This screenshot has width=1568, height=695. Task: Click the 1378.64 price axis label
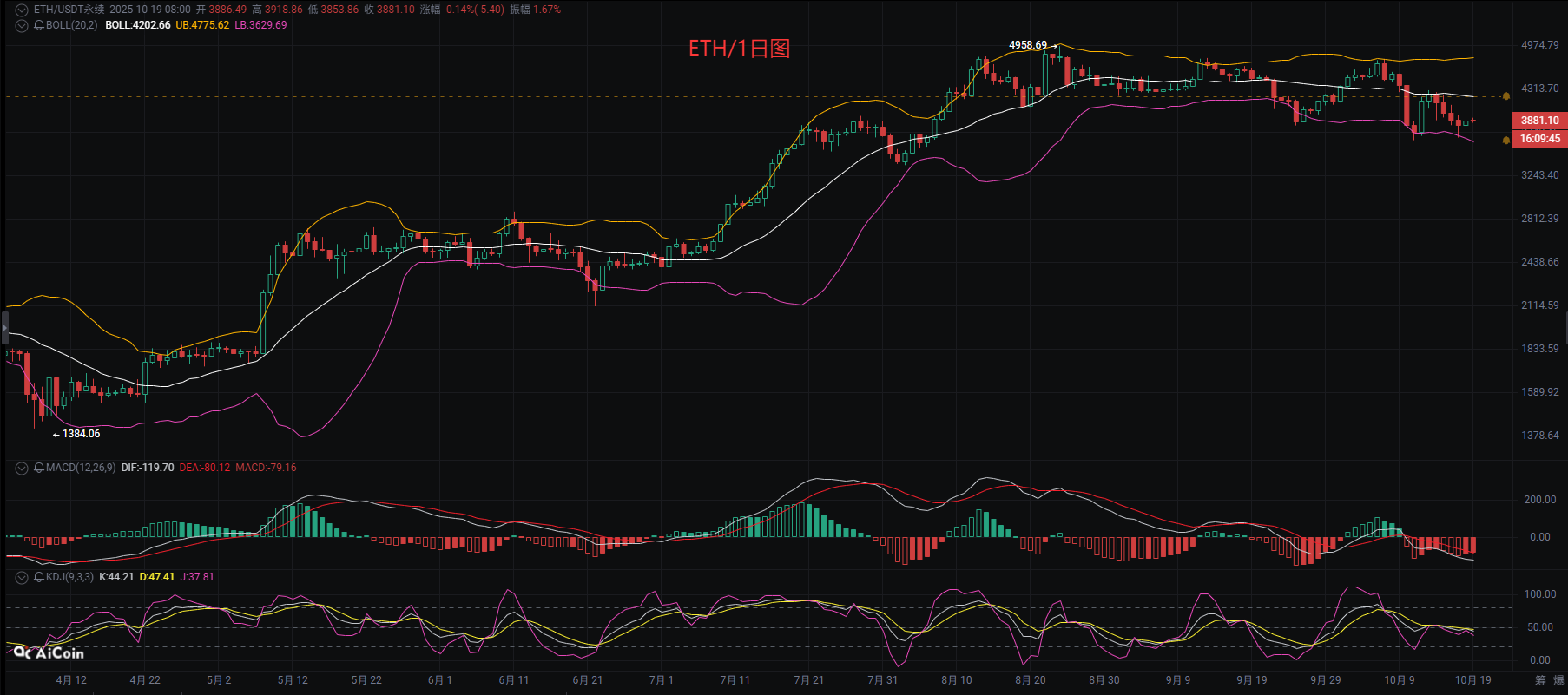pos(1540,436)
